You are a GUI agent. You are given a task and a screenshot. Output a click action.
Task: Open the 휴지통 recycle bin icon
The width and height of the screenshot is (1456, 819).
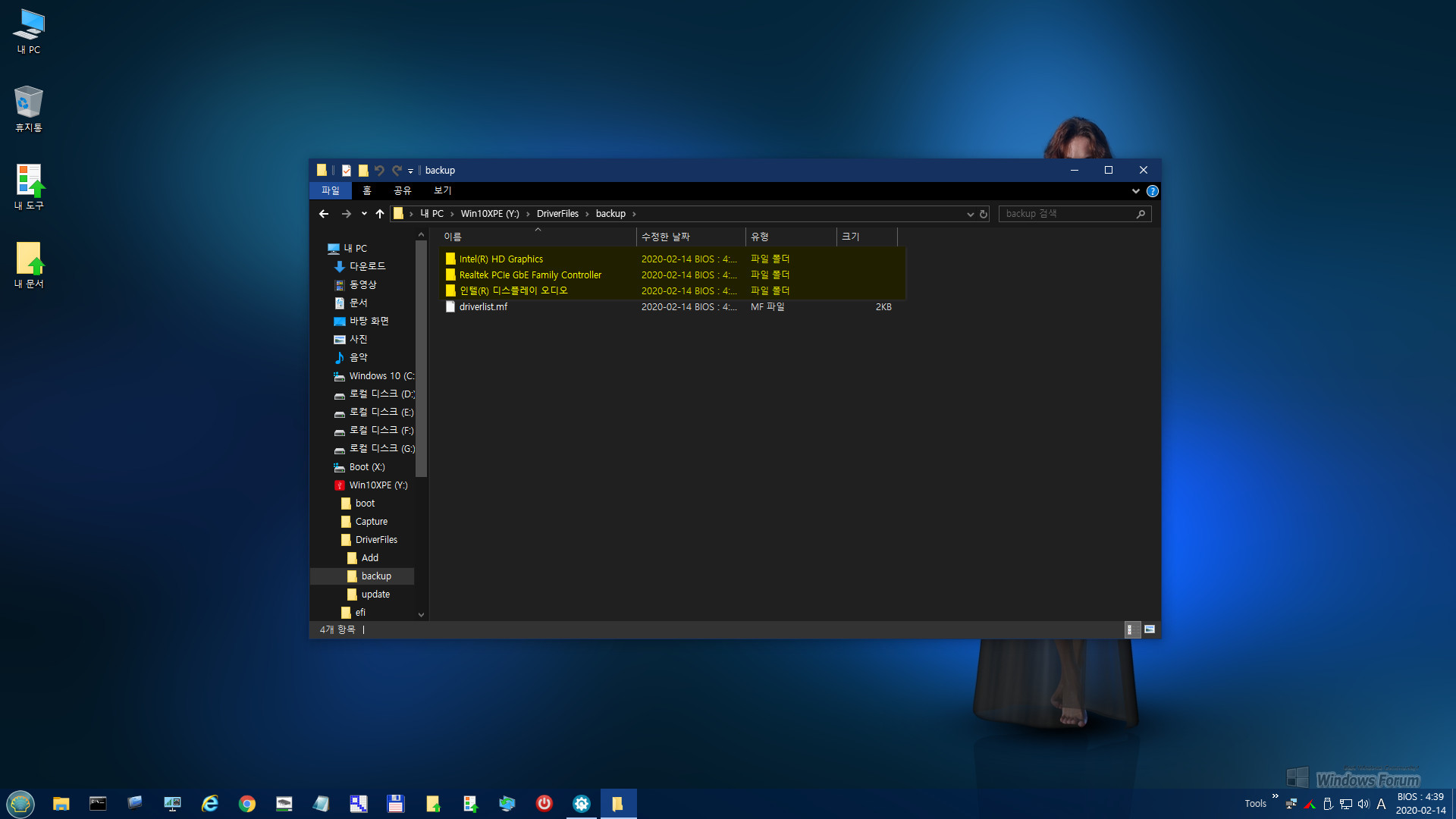(29, 109)
